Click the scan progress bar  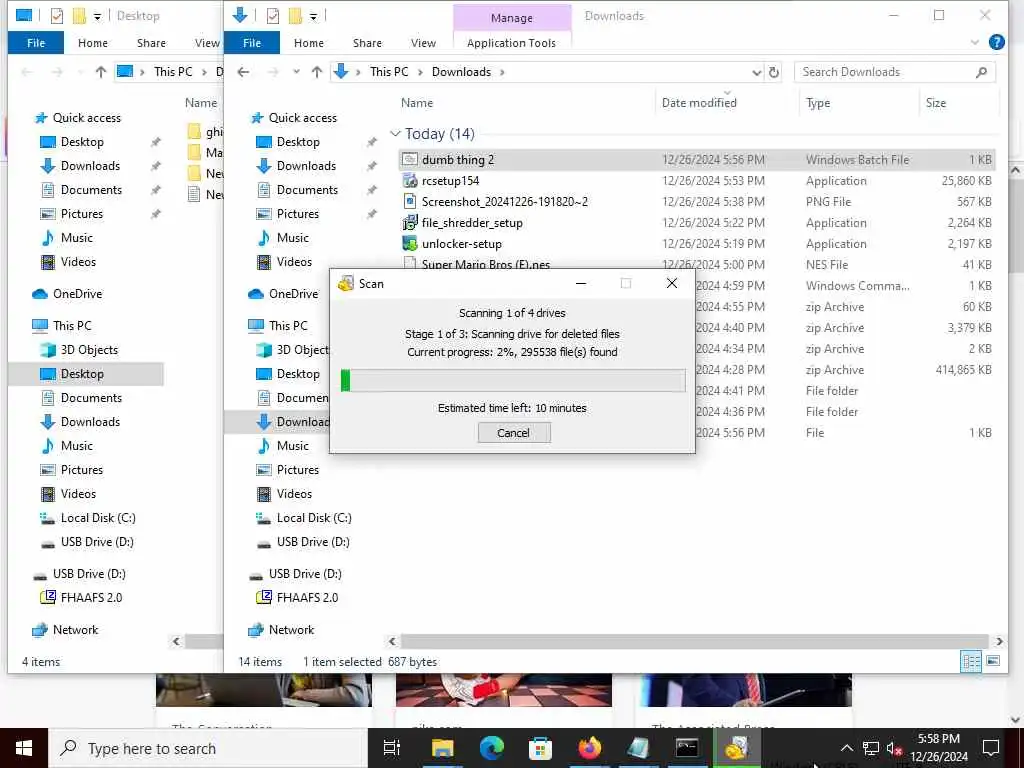(x=513, y=380)
